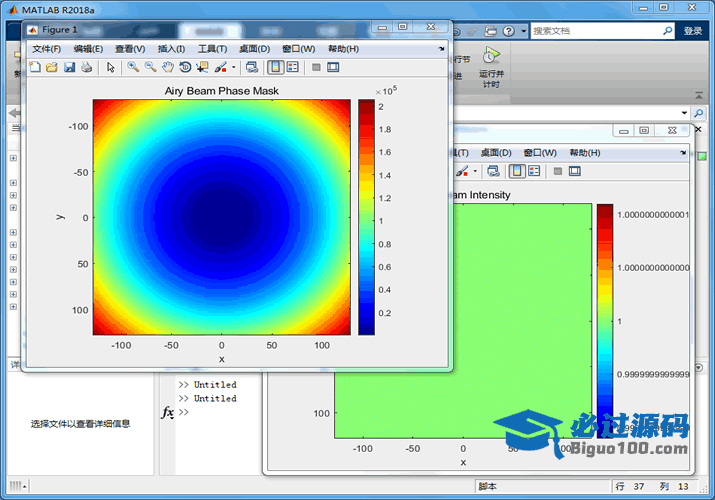The height and width of the screenshot is (500, 715).
Task: Open help dropdown arrow beside question mark
Action: coord(523,31)
